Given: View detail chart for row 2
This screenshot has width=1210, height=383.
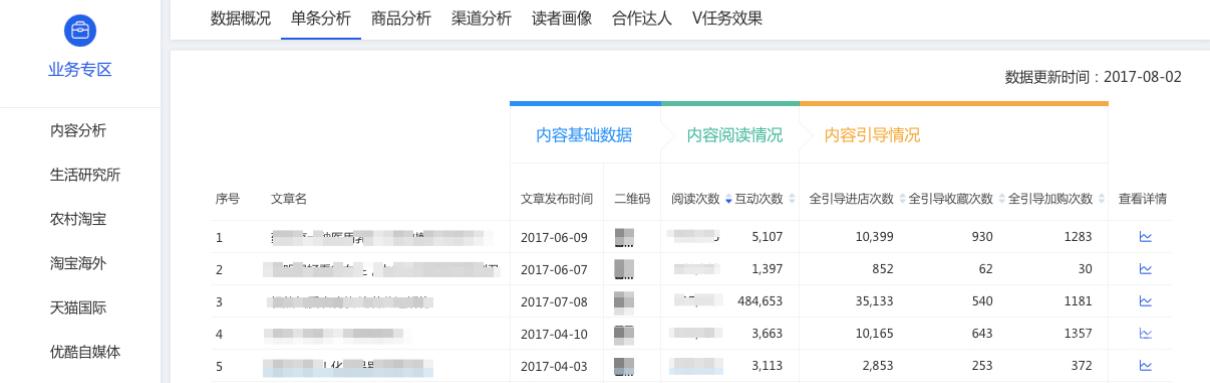Looking at the screenshot, I should (x=1145, y=269).
